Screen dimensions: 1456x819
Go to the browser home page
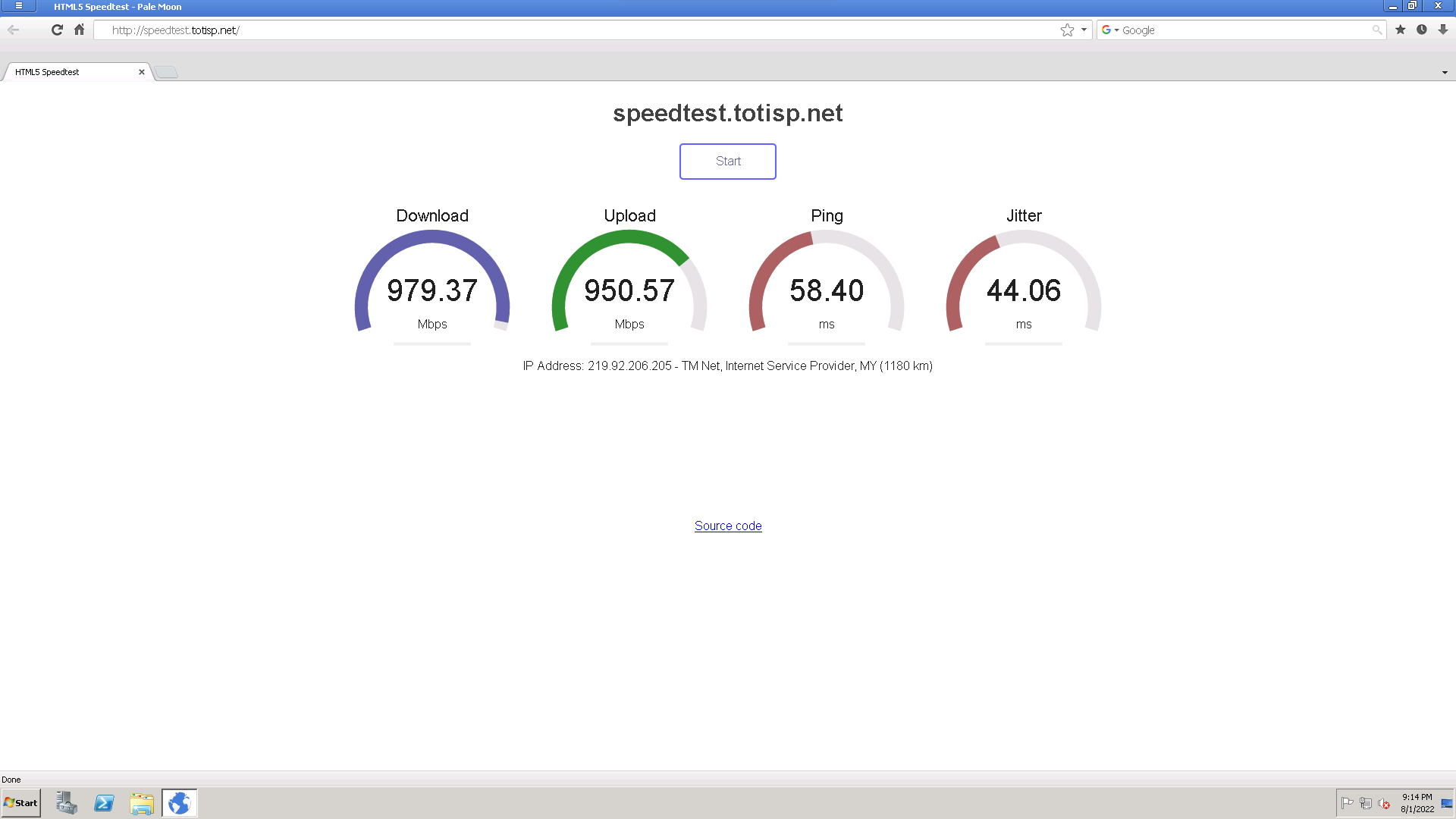click(x=80, y=30)
